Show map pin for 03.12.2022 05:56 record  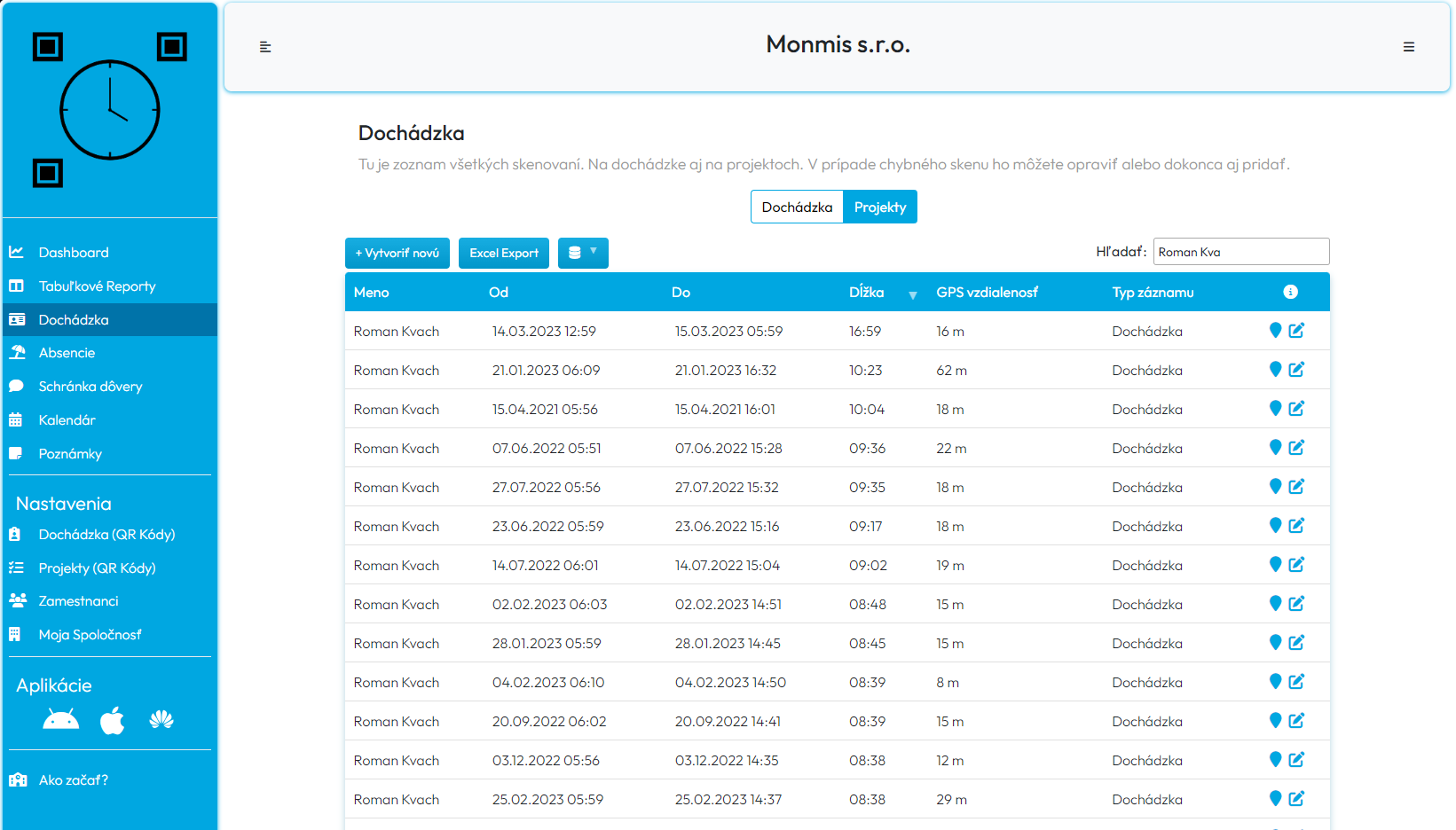tap(1276, 759)
